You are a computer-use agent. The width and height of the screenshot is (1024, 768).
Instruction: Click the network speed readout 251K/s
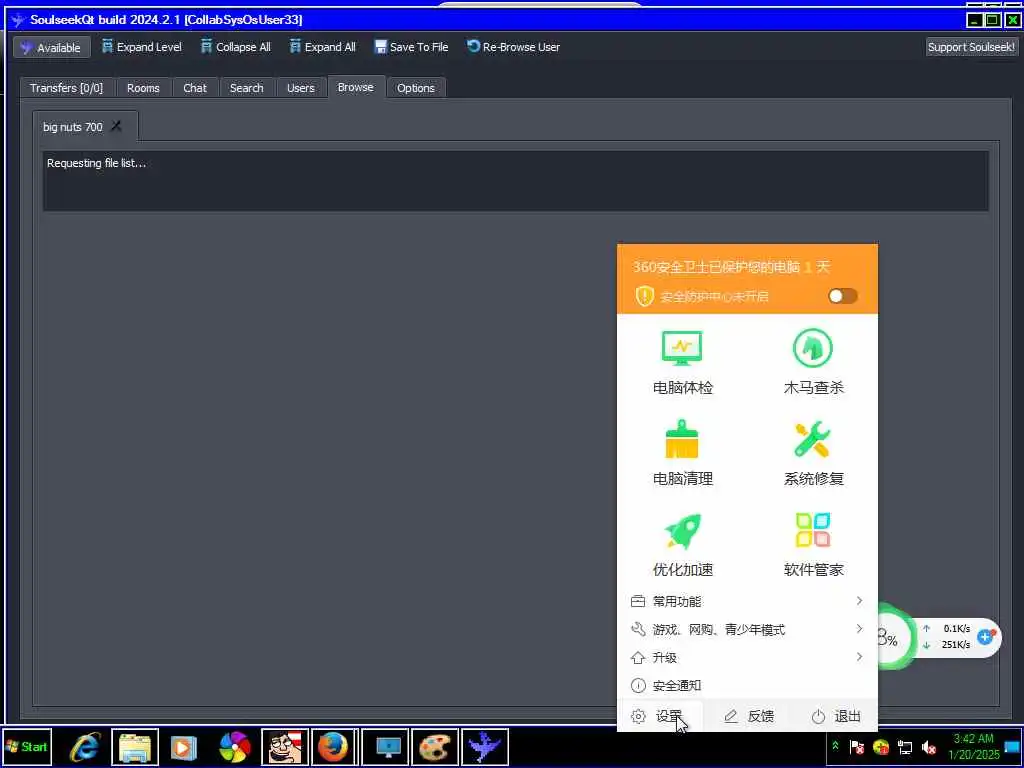coord(955,645)
